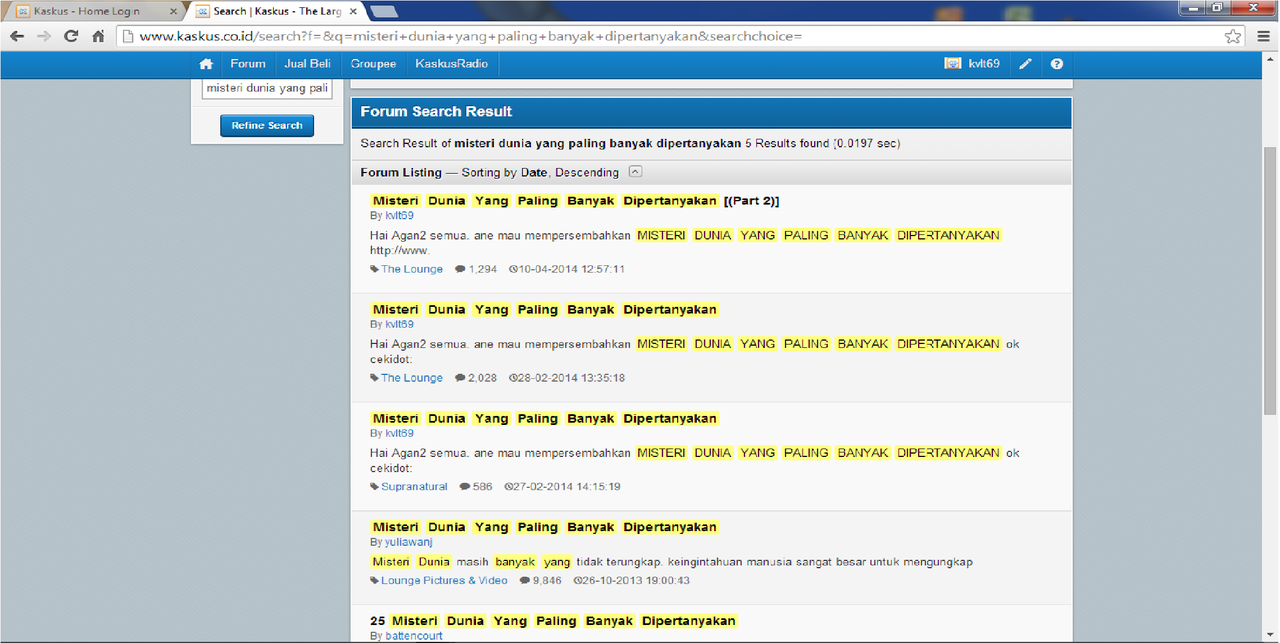Open author yuliawanj profile

coord(408,542)
